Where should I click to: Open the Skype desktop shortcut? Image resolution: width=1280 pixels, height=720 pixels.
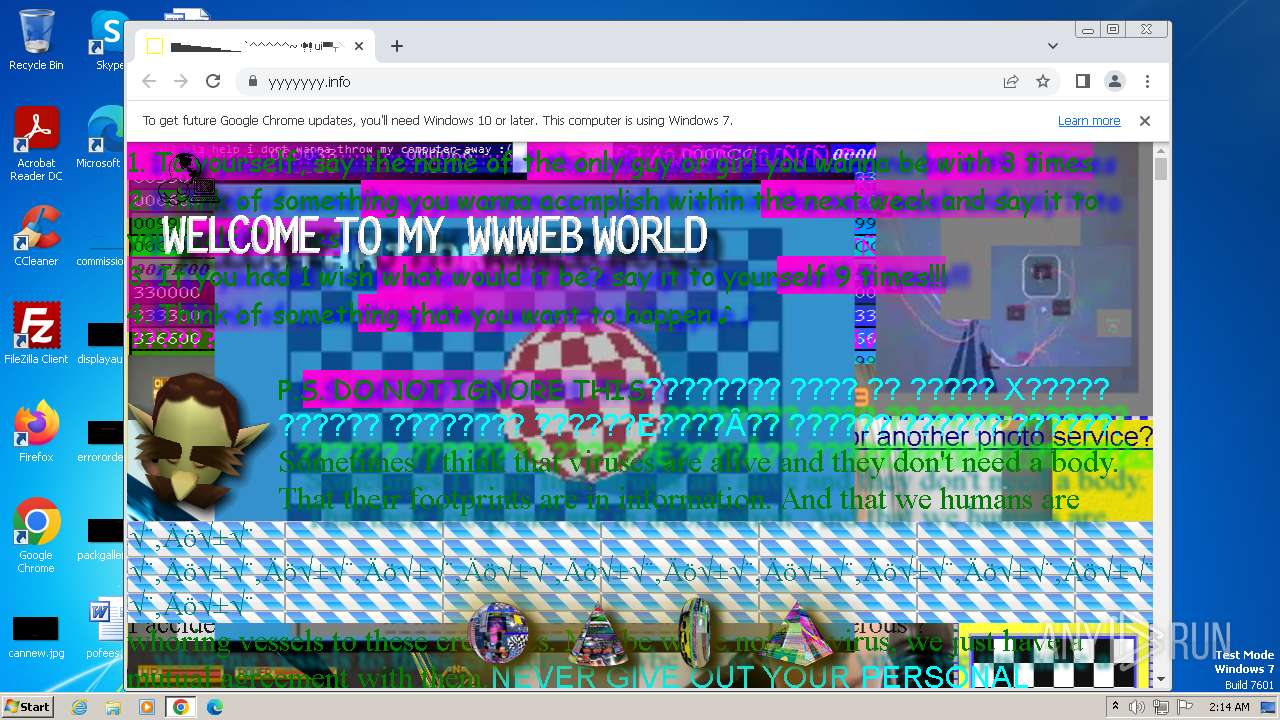[108, 40]
